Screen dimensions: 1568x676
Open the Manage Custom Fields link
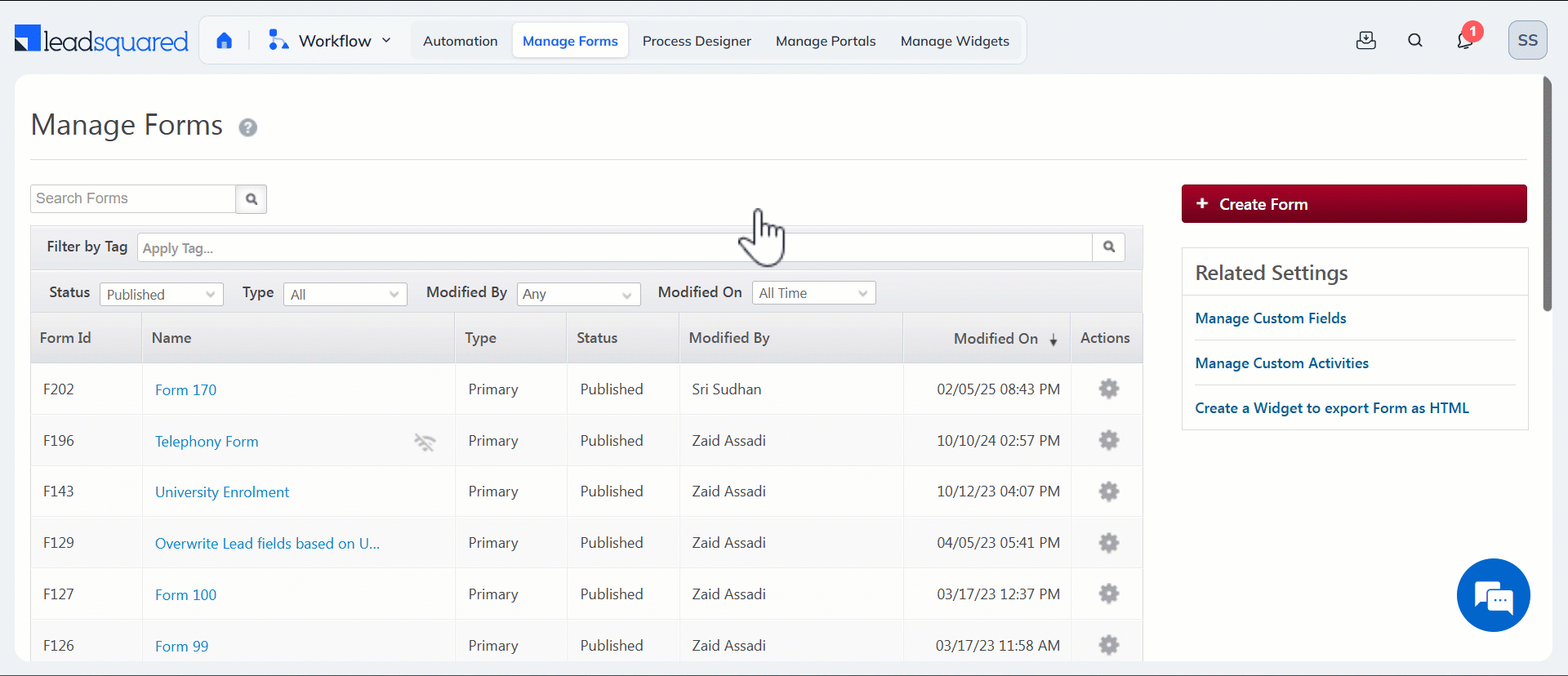pos(1270,318)
